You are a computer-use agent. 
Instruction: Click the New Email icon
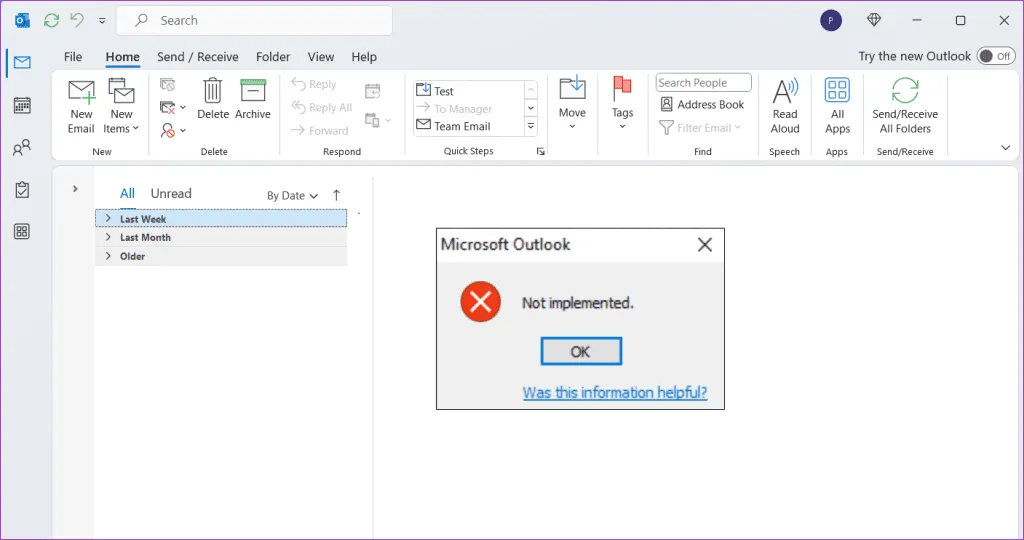click(81, 93)
